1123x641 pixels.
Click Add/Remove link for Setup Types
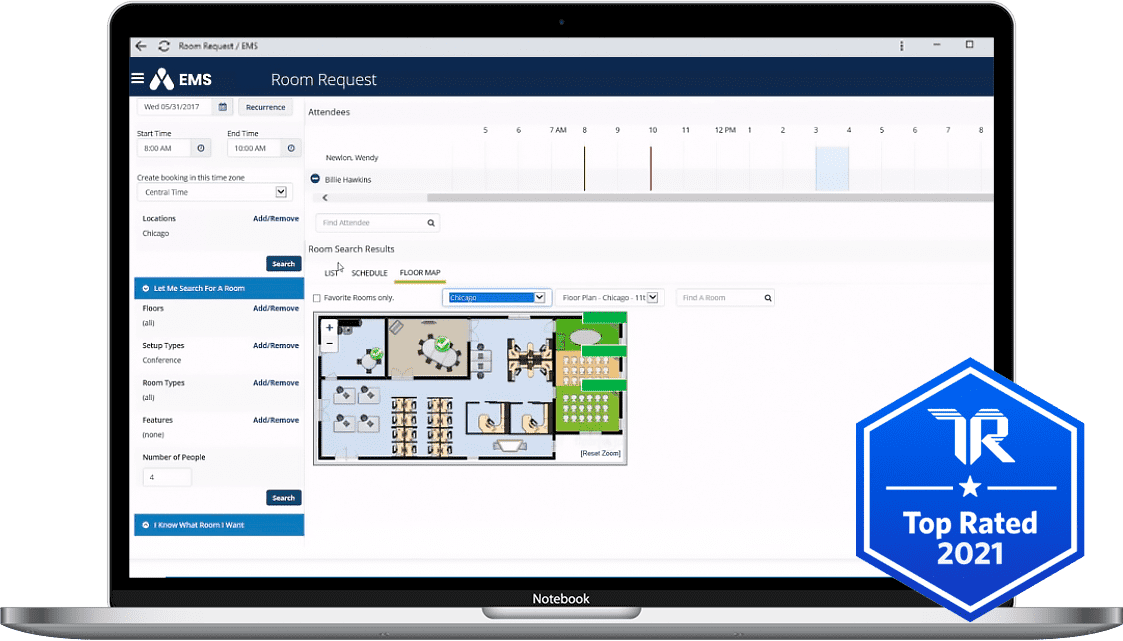(x=276, y=345)
